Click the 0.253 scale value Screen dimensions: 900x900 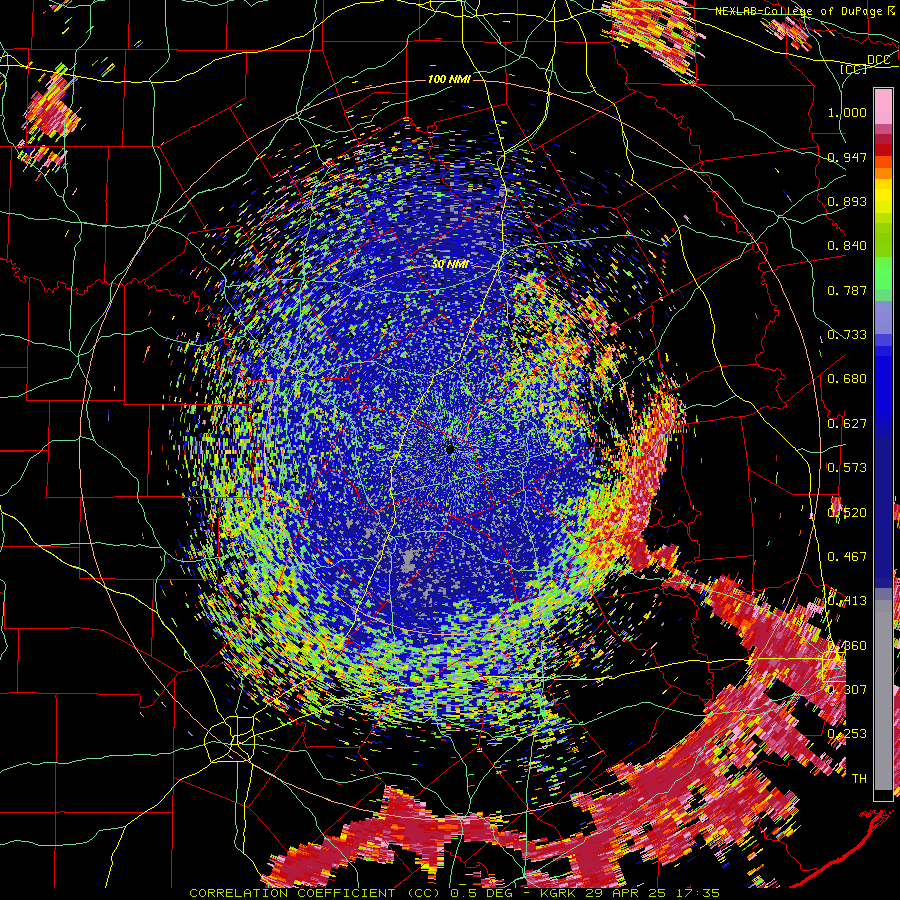pyautogui.click(x=847, y=734)
